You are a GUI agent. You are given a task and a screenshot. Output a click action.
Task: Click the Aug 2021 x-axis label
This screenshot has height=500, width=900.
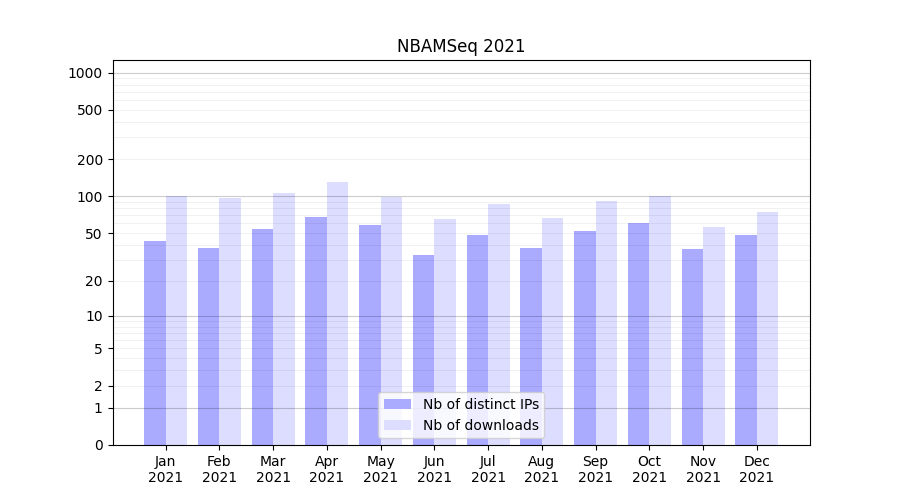(541, 469)
